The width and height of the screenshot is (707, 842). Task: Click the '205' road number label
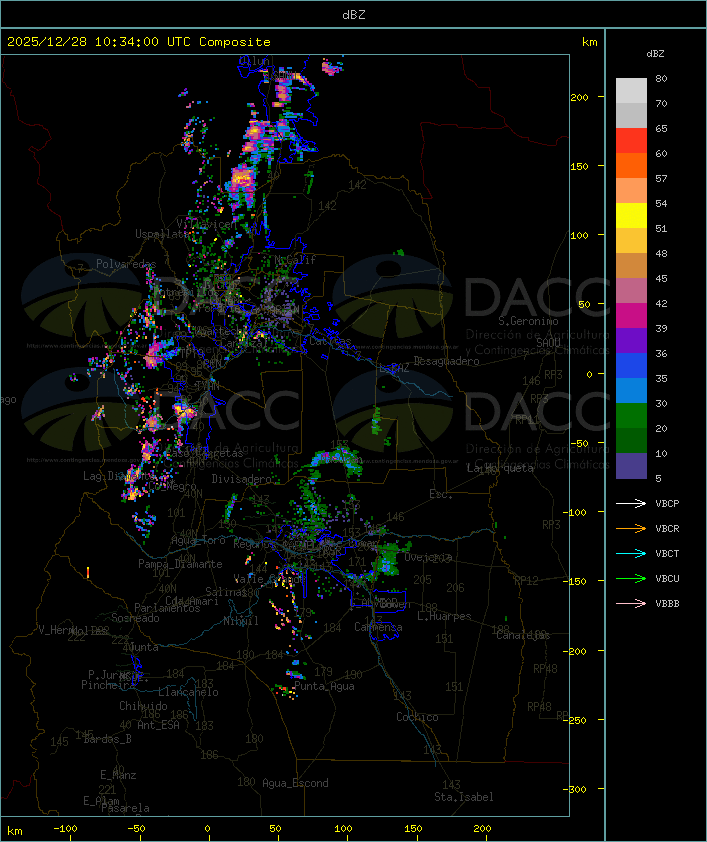coord(422,579)
